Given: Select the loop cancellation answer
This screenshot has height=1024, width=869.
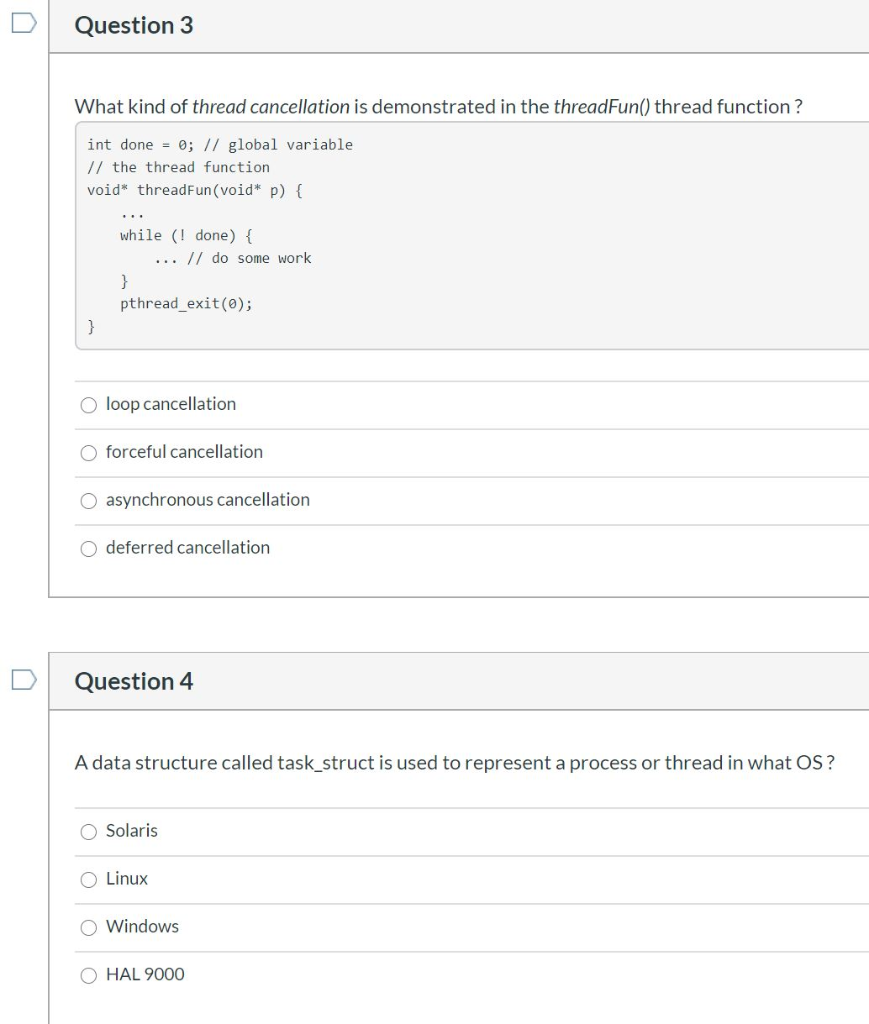Looking at the screenshot, I should click(90, 404).
